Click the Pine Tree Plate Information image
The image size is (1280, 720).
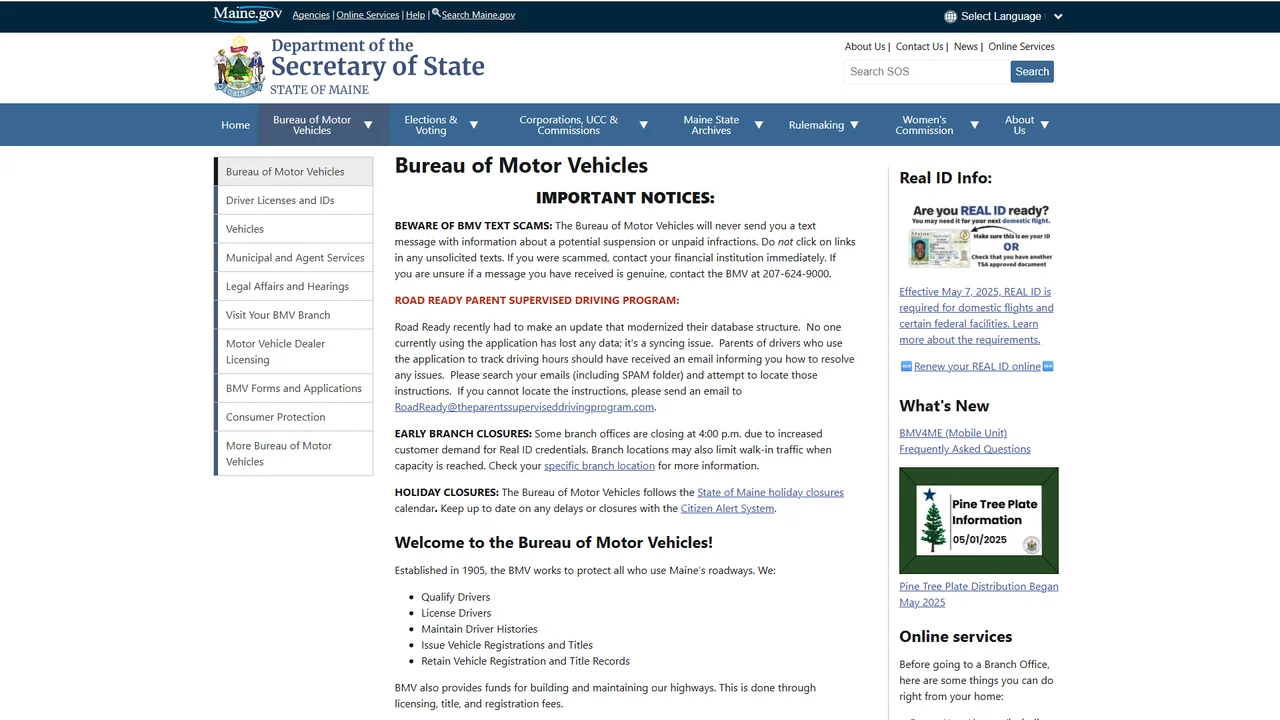pyautogui.click(x=979, y=521)
